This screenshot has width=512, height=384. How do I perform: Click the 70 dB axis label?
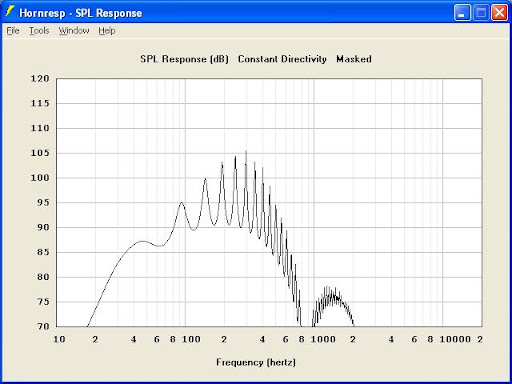click(x=43, y=326)
